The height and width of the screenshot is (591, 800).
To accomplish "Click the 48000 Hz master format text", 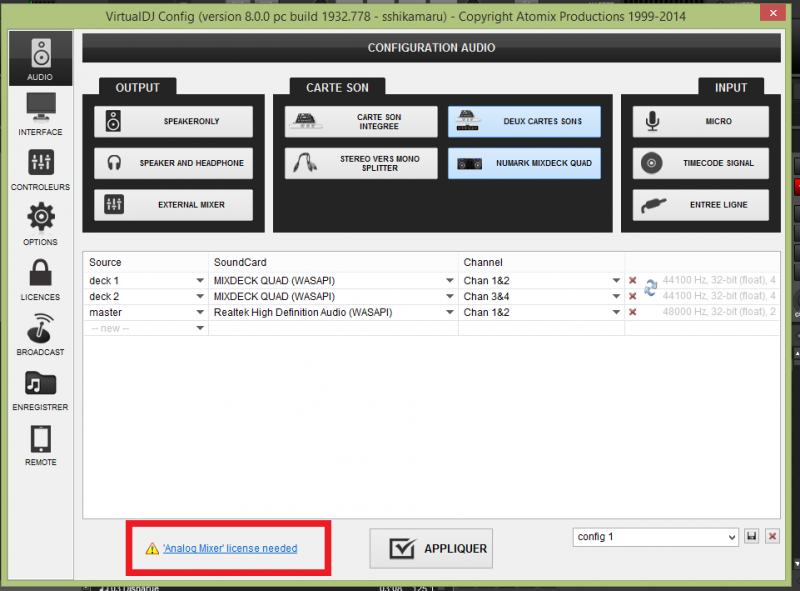I will pyautogui.click(x=719, y=312).
